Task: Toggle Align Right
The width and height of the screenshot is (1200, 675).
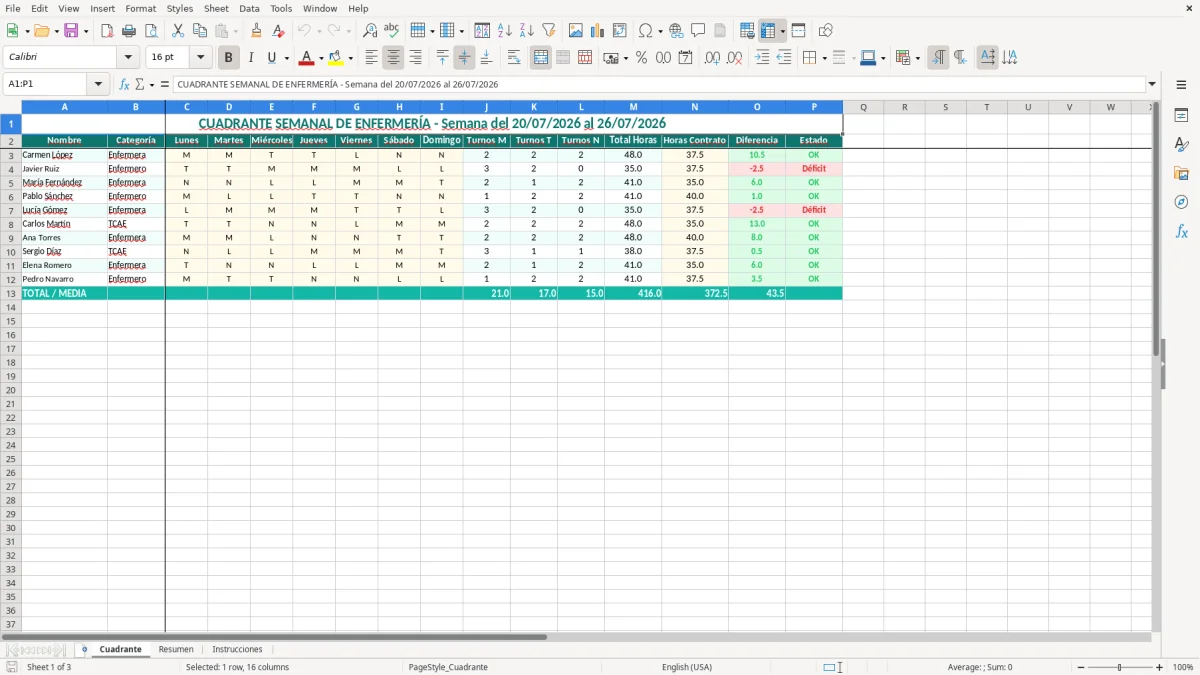Action: click(415, 58)
